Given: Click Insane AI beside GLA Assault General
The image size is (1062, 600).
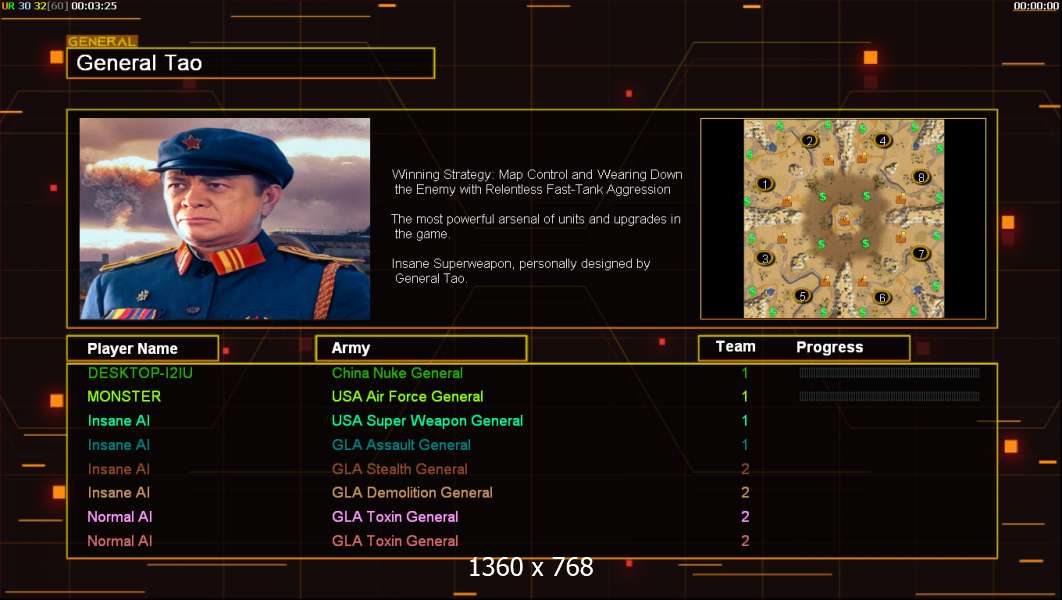Looking at the screenshot, I should coord(119,445).
